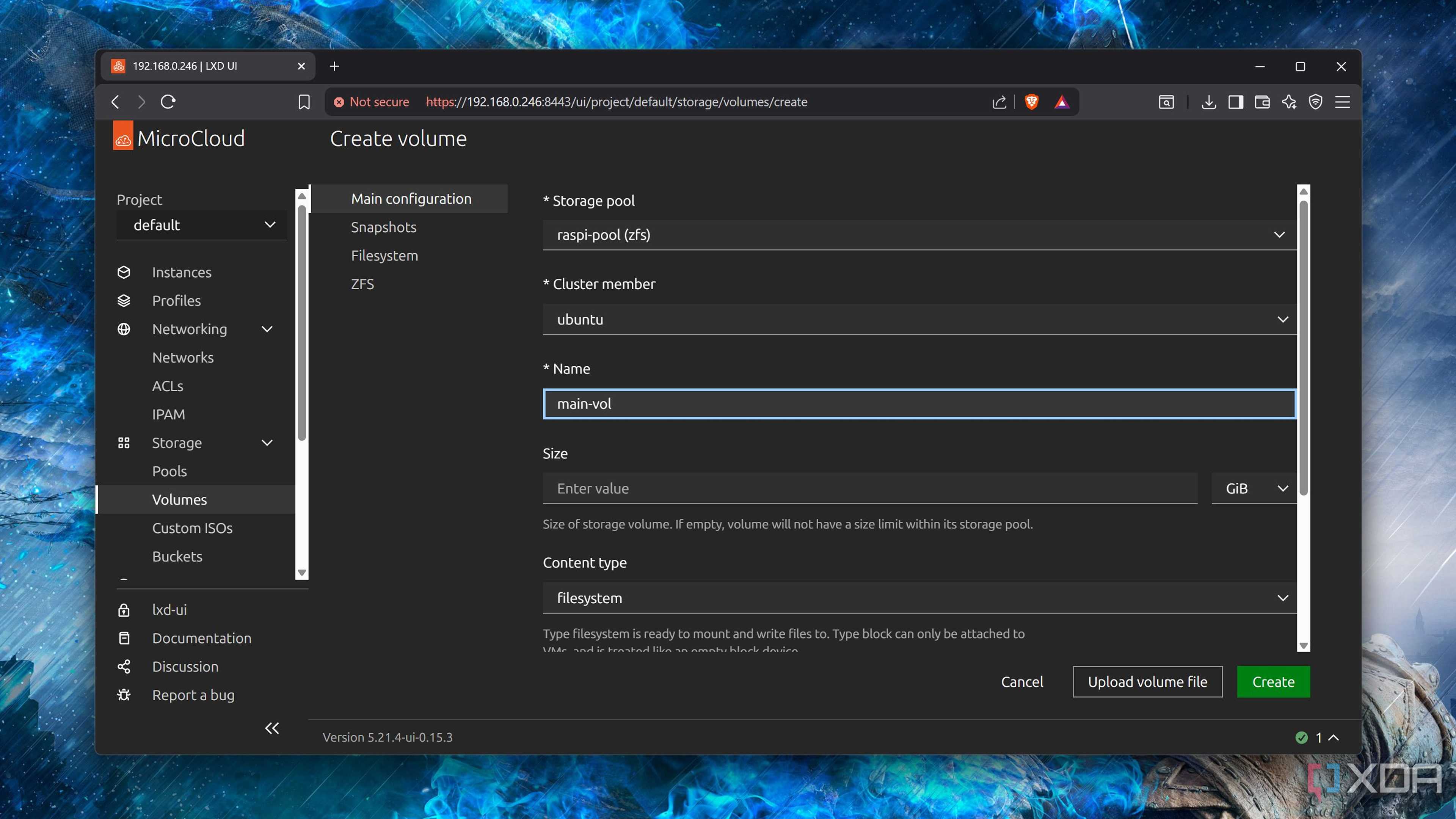1456x819 pixels.
Task: Open Custom ISOs in the sidebar
Action: coord(192,528)
